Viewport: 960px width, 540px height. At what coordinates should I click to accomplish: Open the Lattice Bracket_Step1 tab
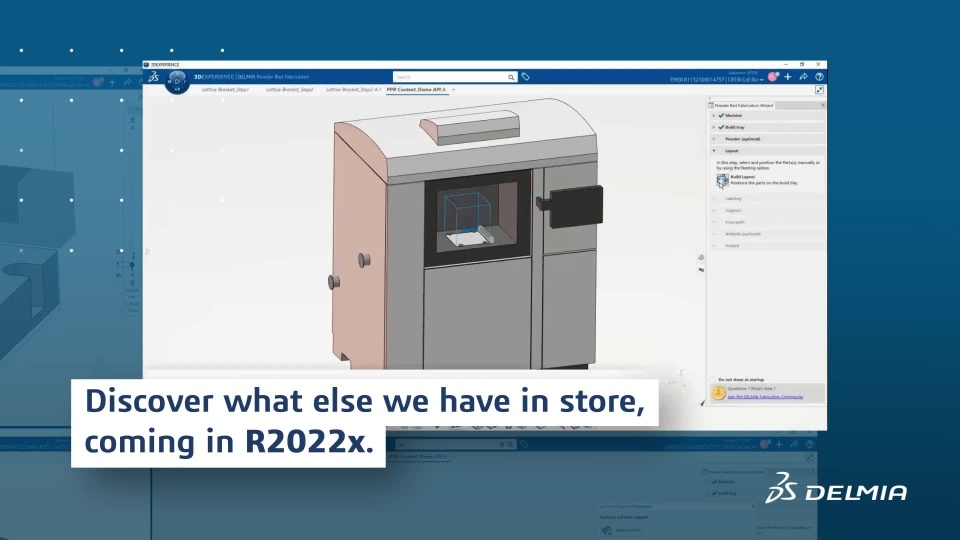coord(225,90)
